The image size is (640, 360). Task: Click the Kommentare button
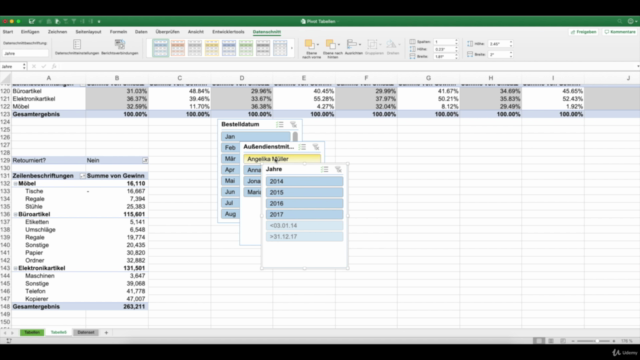tap(620, 32)
